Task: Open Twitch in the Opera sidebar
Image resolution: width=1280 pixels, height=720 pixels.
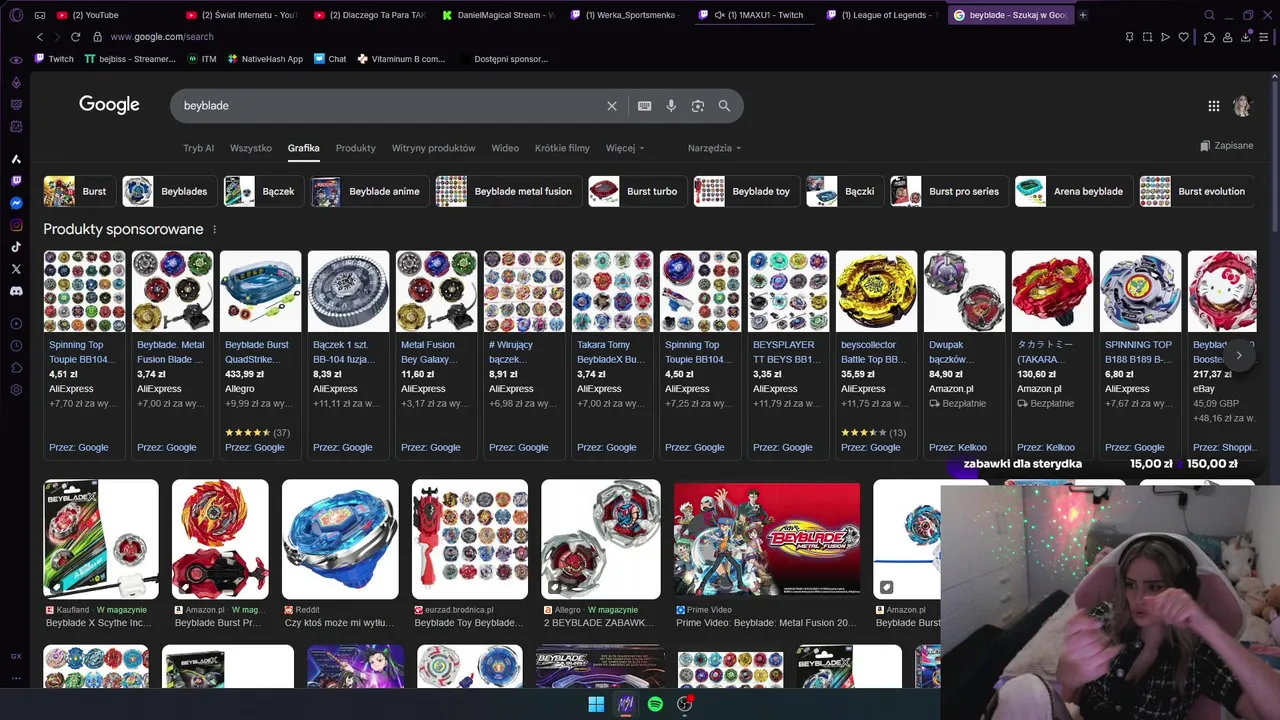Action: click(x=16, y=181)
